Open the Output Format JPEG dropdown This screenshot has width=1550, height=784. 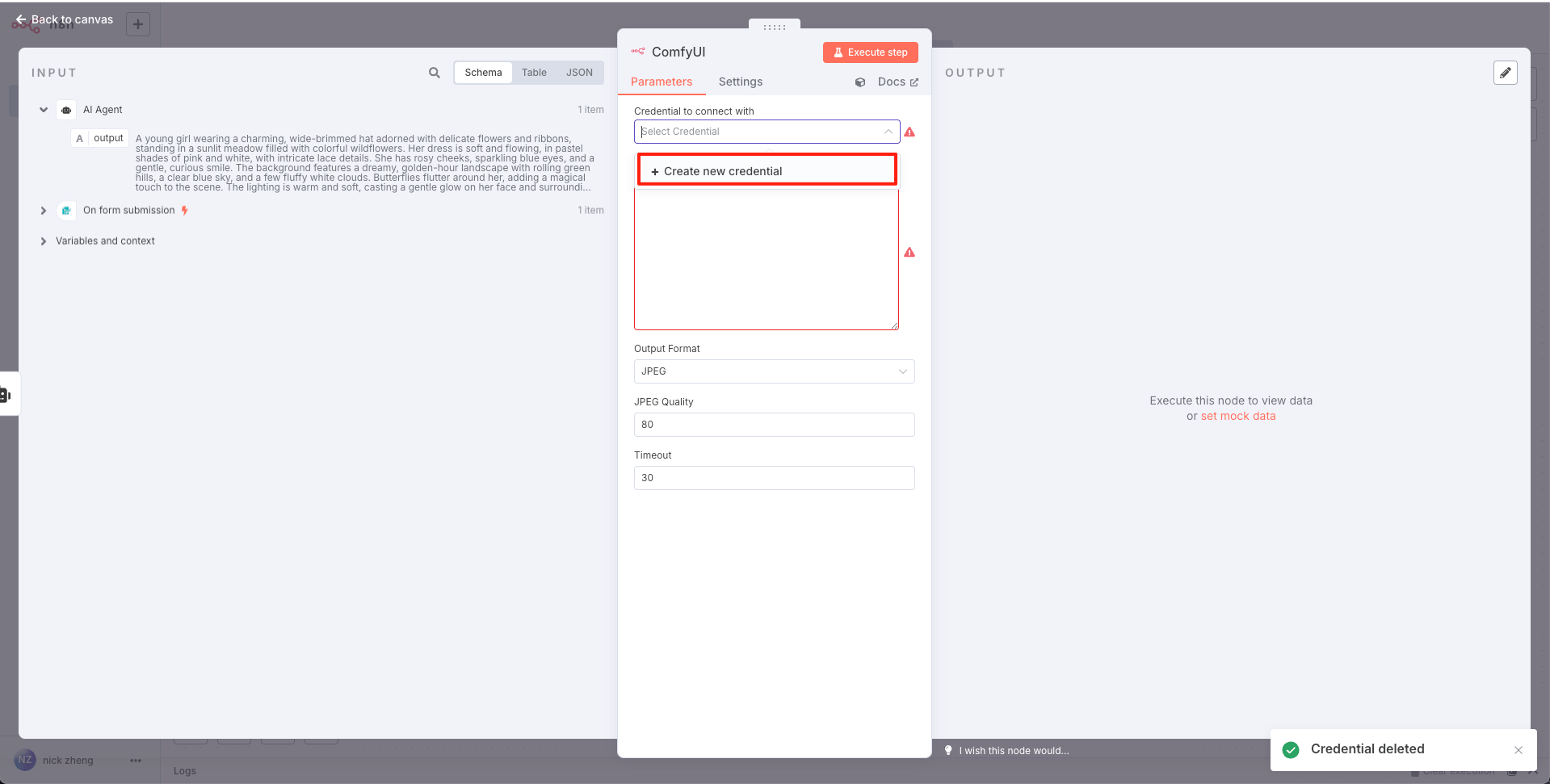[774, 371]
